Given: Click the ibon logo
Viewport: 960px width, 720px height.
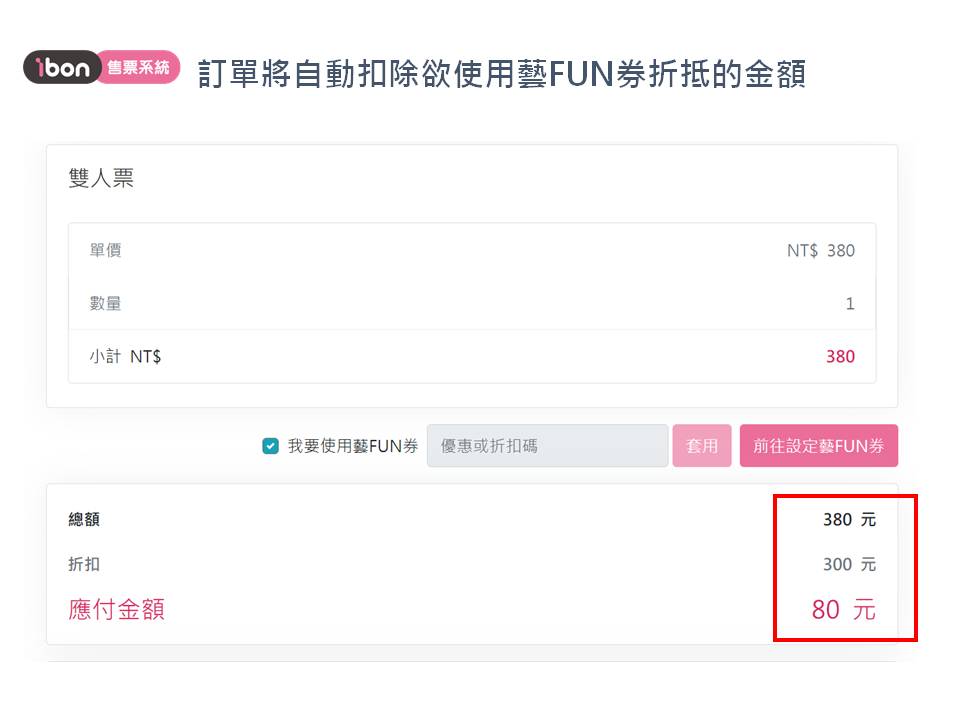Looking at the screenshot, I should pyautogui.click(x=62, y=67).
